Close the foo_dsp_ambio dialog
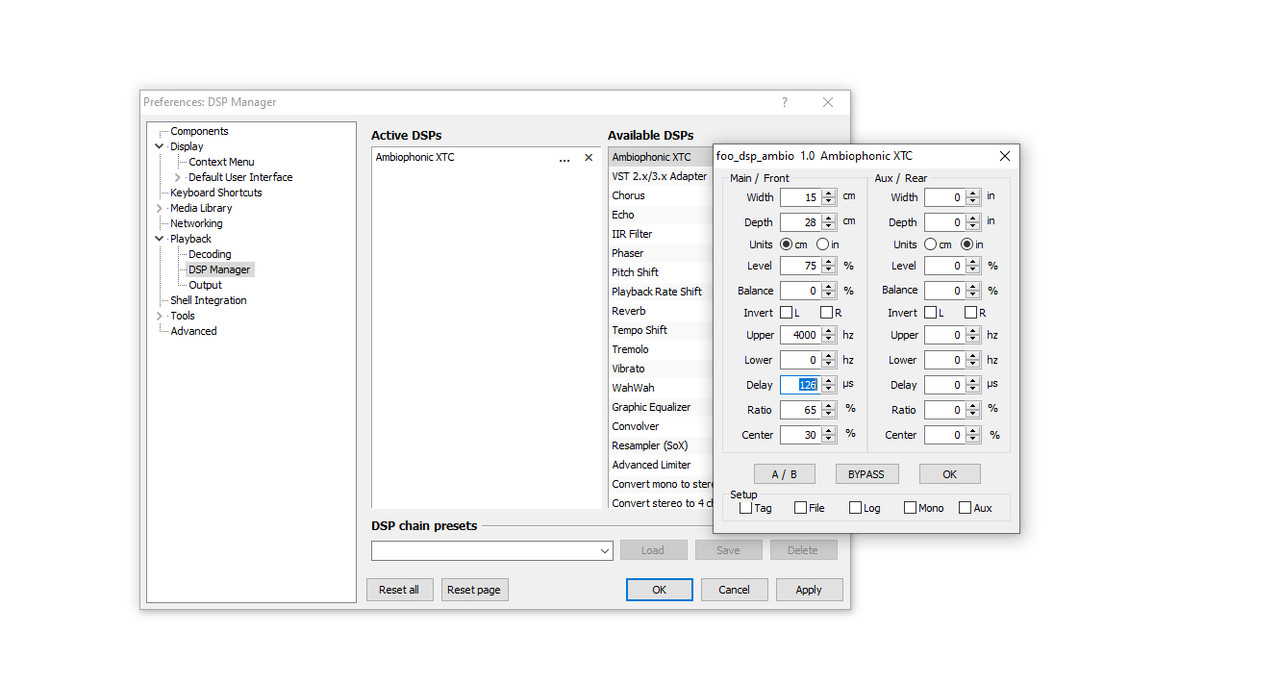This screenshot has height=688, width=1280. (1005, 156)
